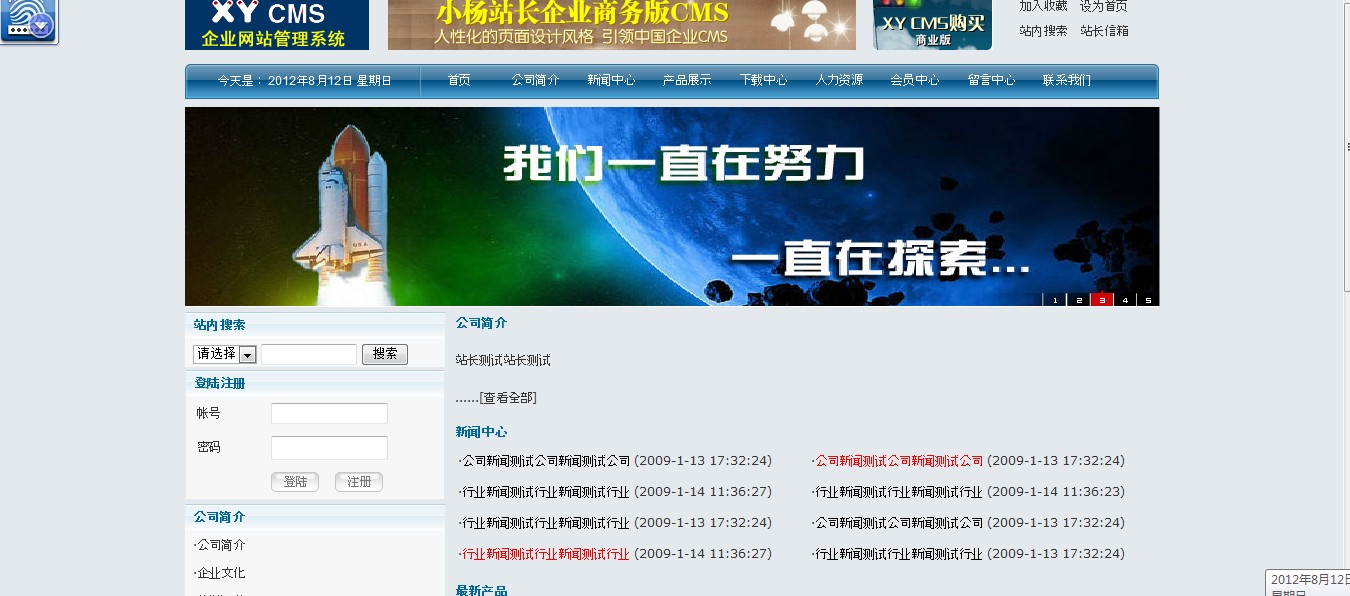Focus the 帐号 input field
The height and width of the screenshot is (596, 1350).
coord(329,413)
